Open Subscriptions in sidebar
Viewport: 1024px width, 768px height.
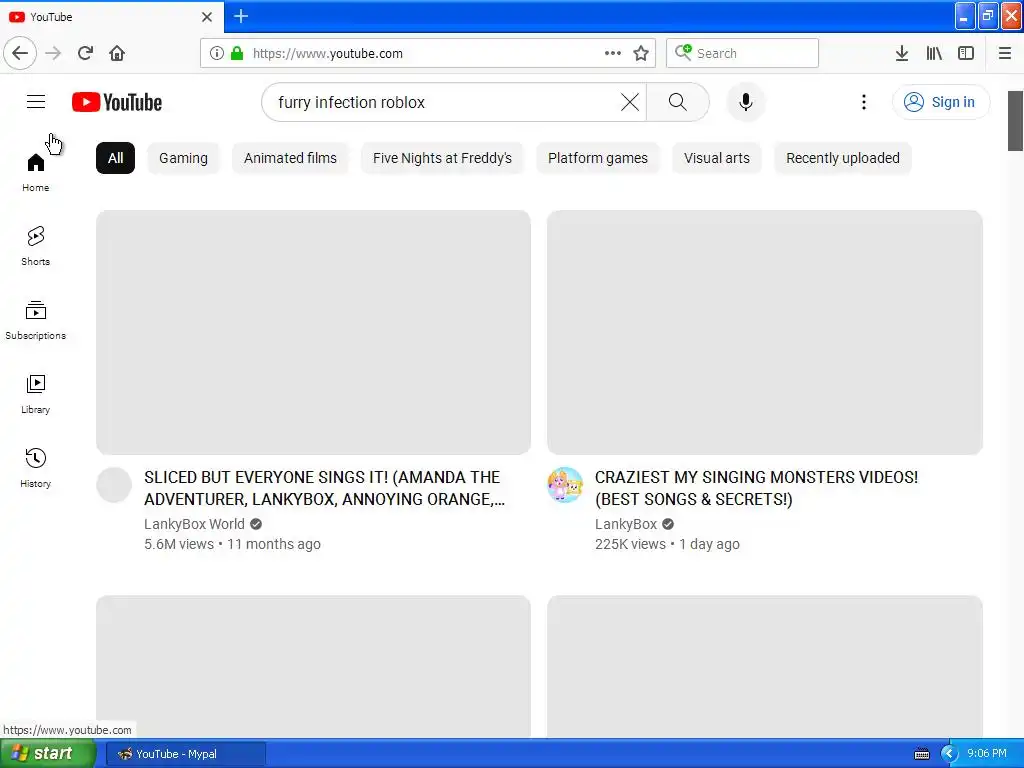point(35,320)
